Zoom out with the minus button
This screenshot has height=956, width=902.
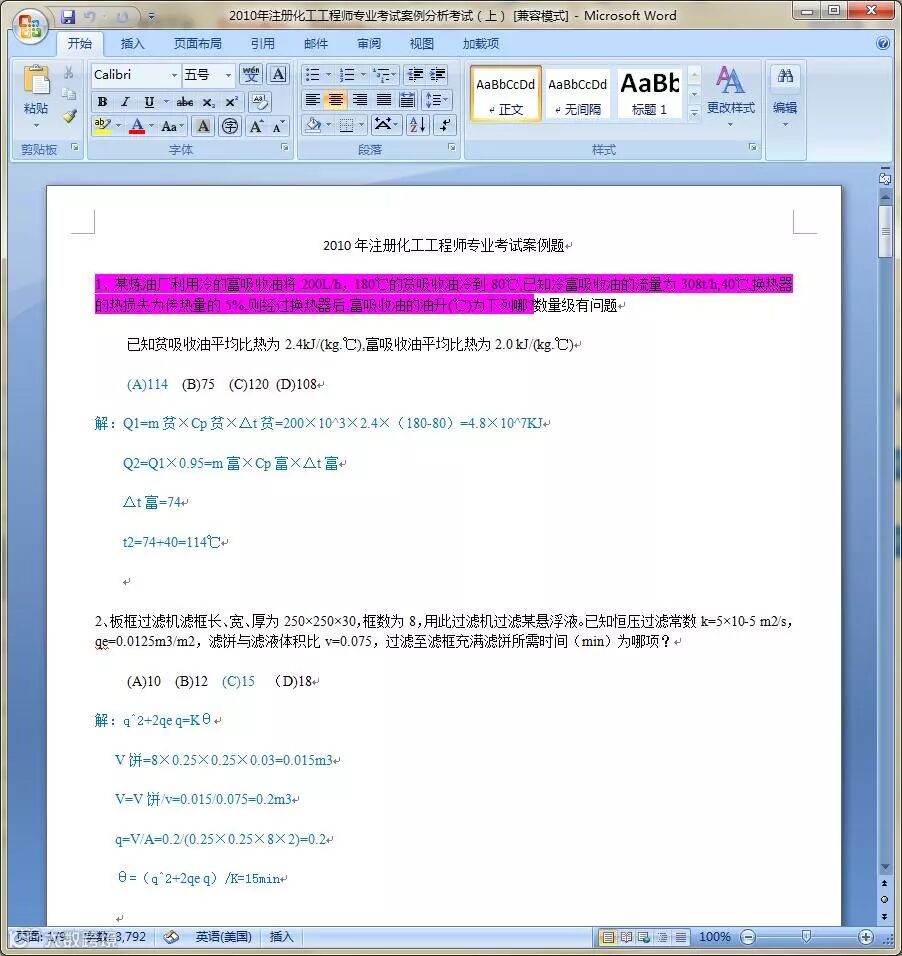748,936
